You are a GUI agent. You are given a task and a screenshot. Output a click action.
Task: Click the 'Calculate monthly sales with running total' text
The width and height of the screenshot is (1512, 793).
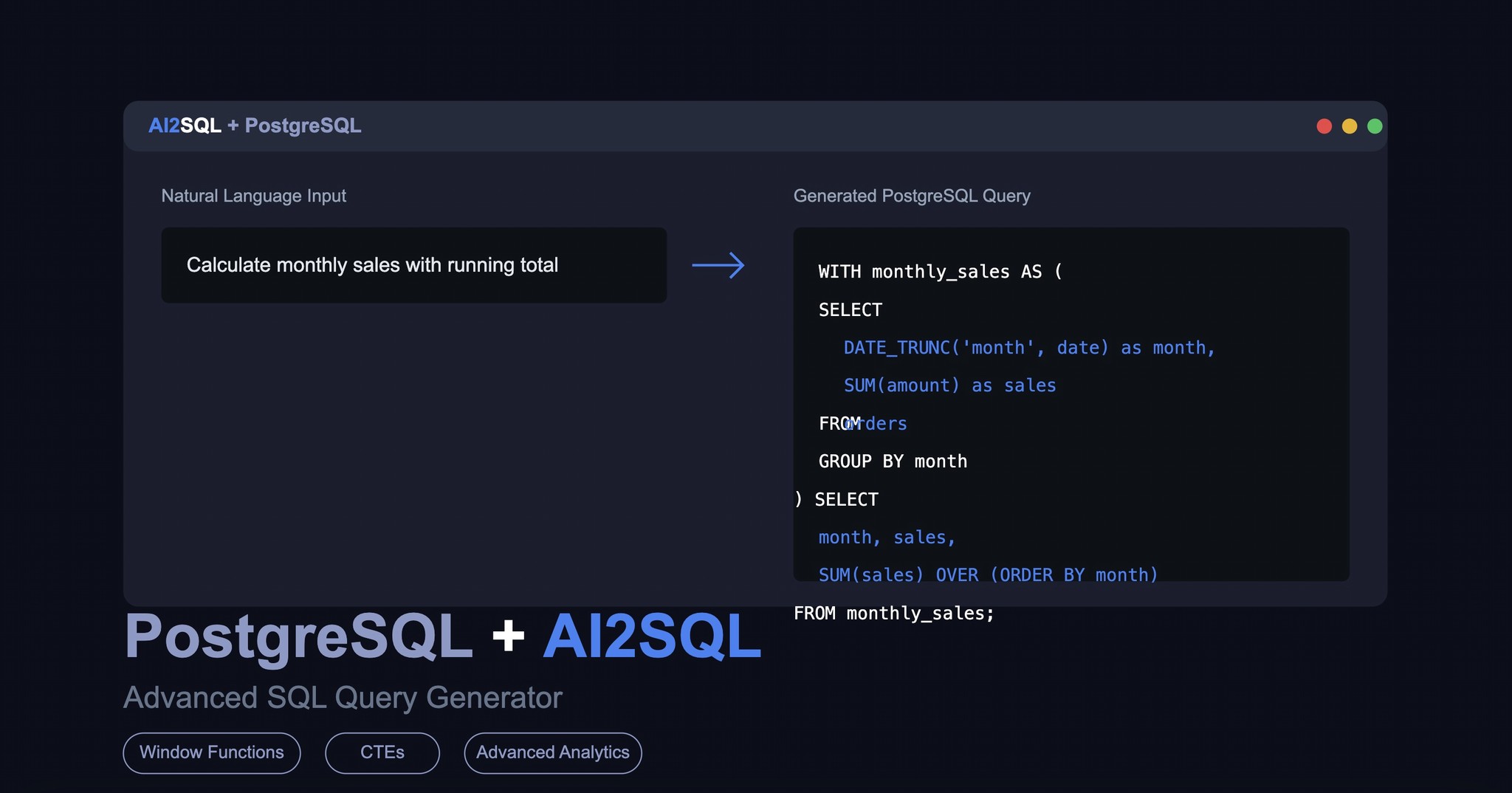tap(373, 265)
